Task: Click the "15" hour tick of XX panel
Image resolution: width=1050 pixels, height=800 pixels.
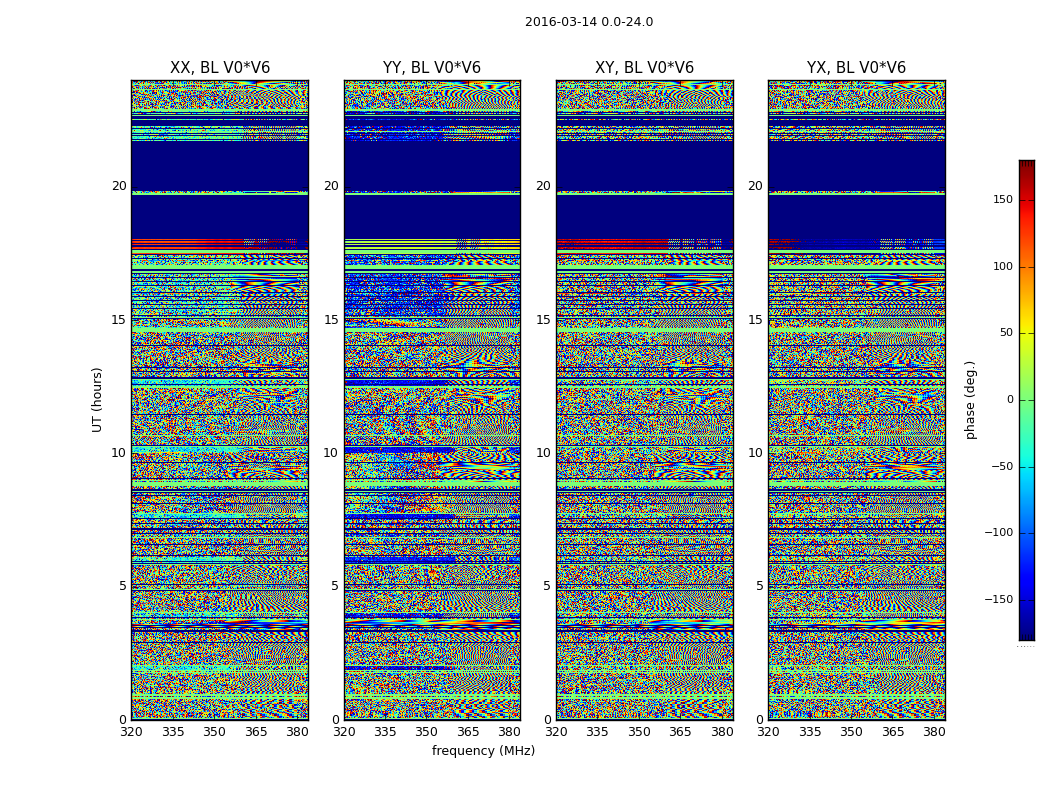Action: tap(119, 319)
